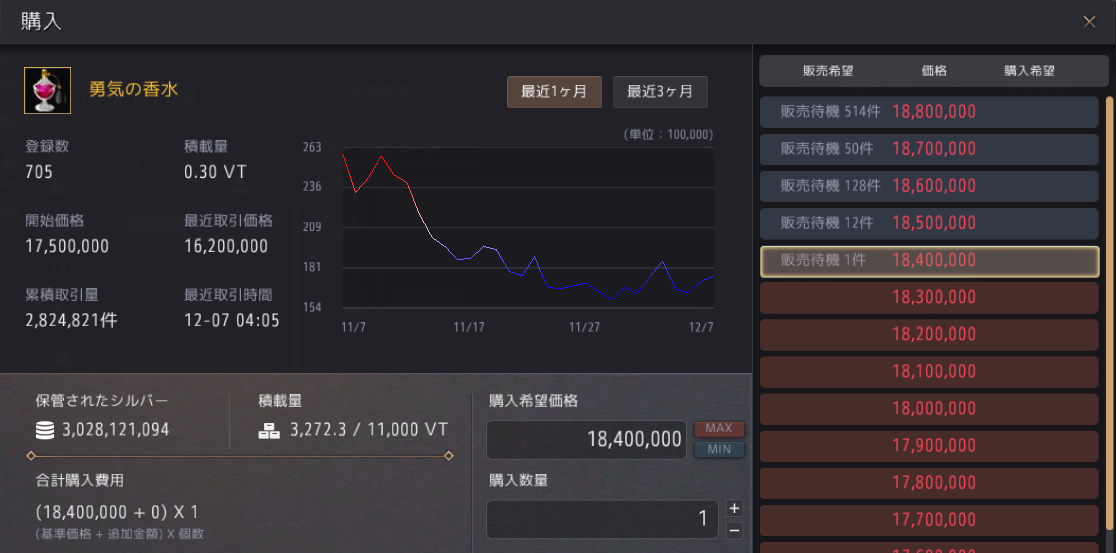Close the purchase window with X

(x=1089, y=21)
